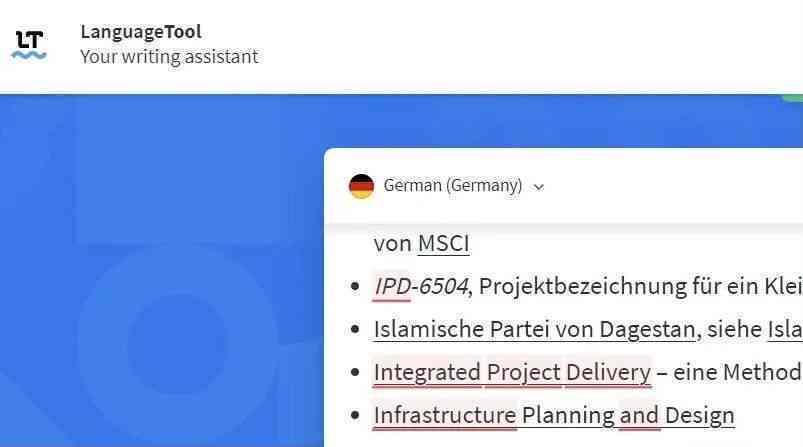Click the 'Your writing assistant' tagline
This screenshot has height=447, width=803.
pos(170,56)
